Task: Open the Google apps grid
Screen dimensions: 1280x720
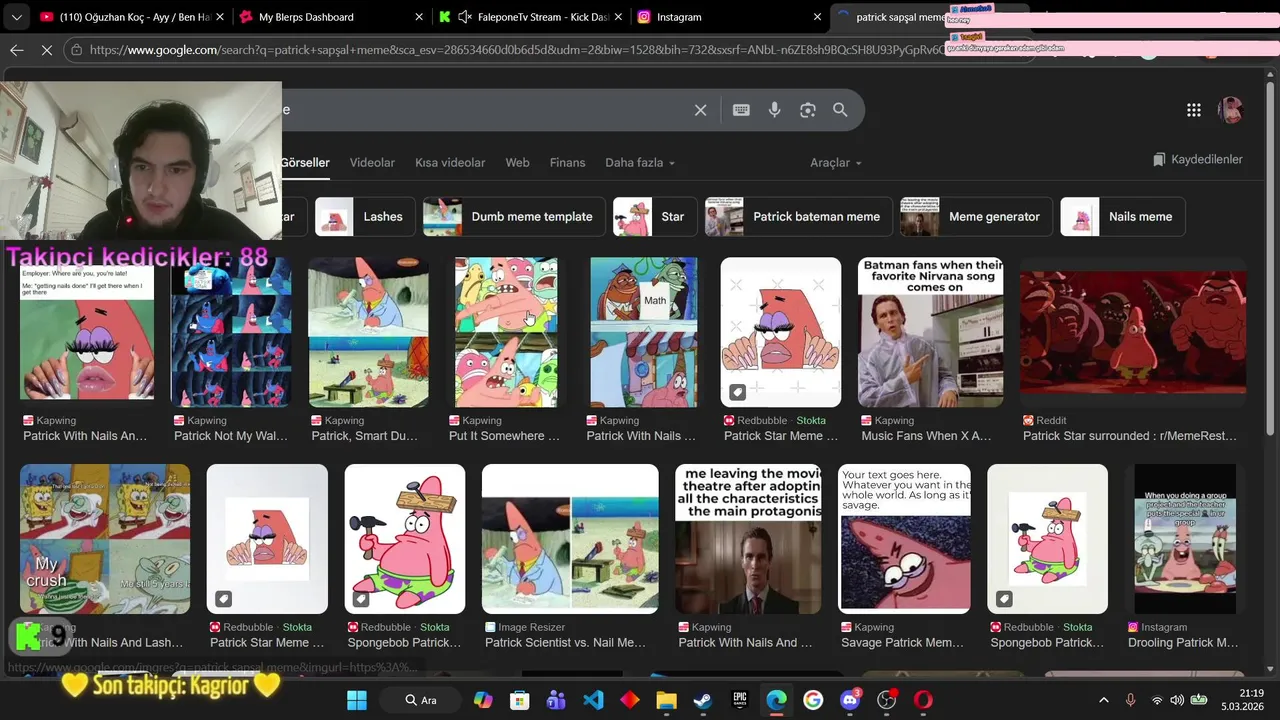Action: (x=1194, y=110)
